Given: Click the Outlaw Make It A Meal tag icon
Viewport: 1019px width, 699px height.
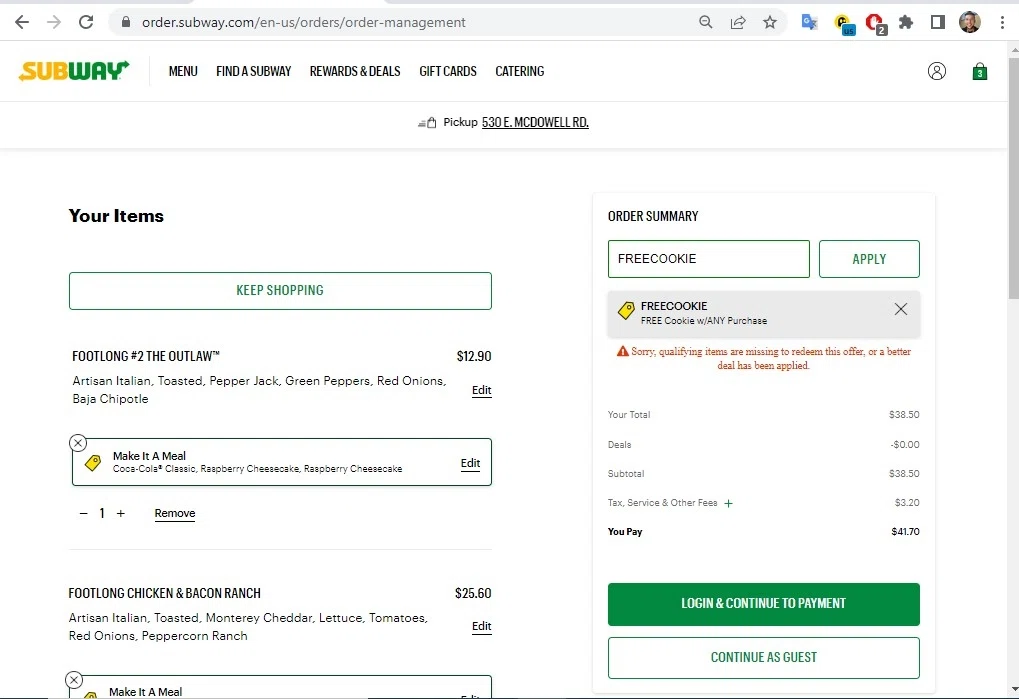Looking at the screenshot, I should pyautogui.click(x=93, y=462).
